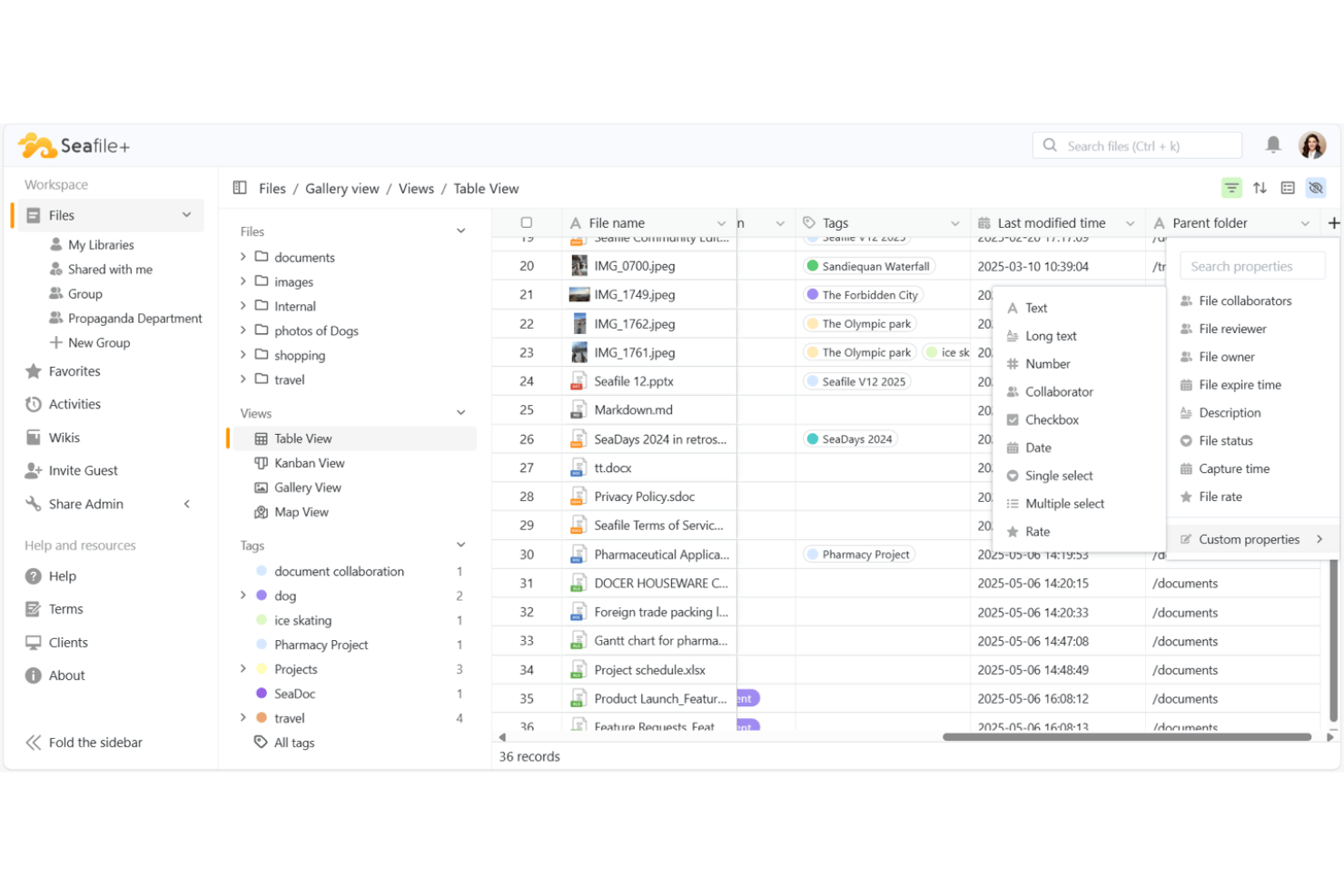Viewport: 1344px width, 896px height.
Task: Add File expire time property
Action: pyautogui.click(x=1253, y=385)
